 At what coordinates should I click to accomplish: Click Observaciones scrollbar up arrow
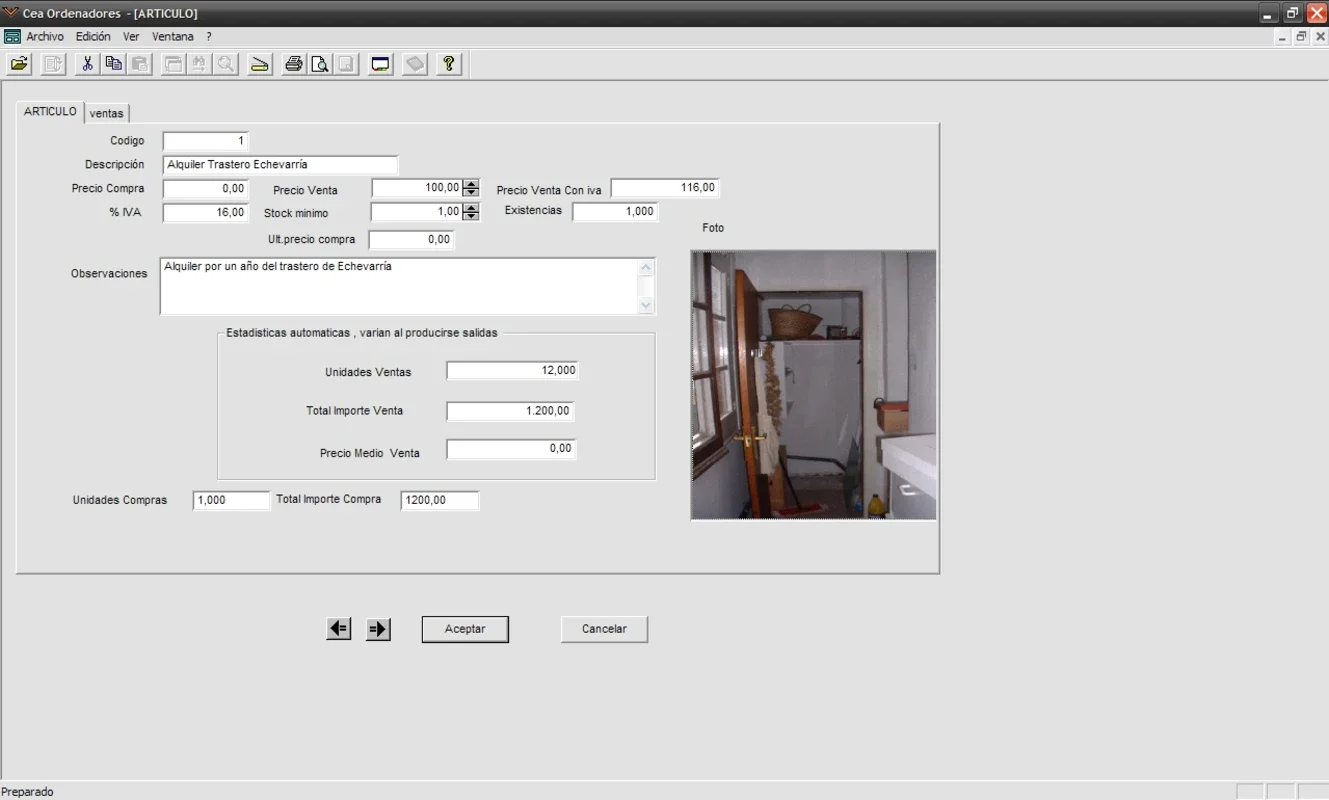(646, 267)
